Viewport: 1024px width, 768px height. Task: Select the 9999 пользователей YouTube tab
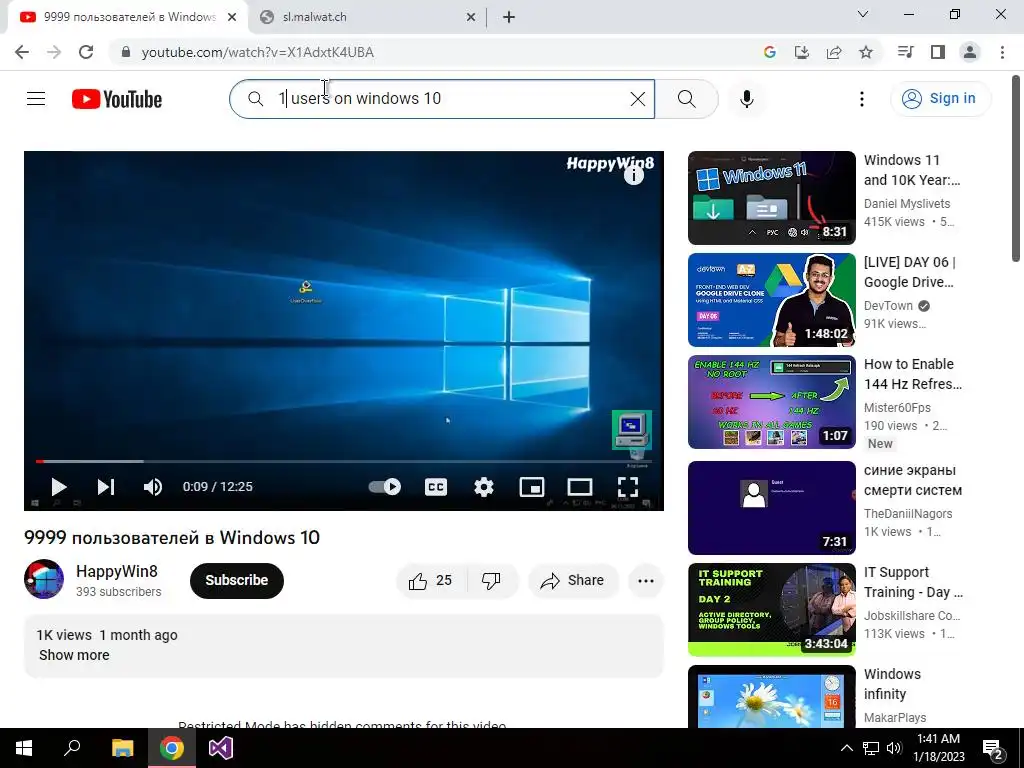click(x=129, y=17)
